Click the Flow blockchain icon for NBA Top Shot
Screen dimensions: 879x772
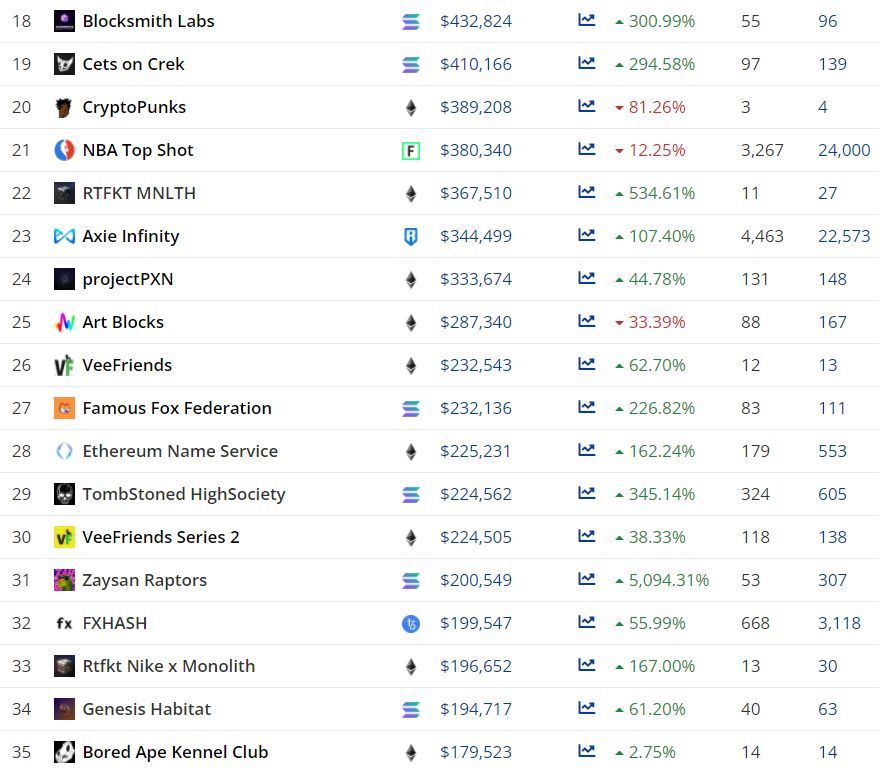coord(411,151)
